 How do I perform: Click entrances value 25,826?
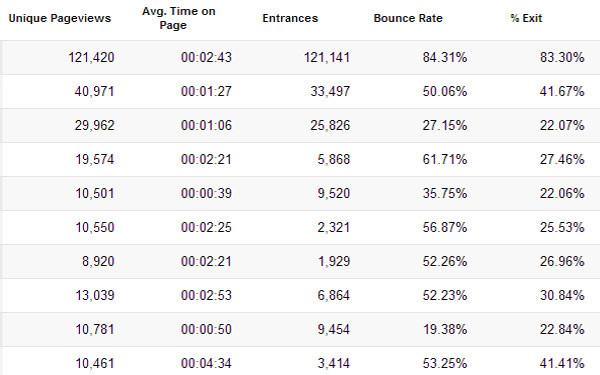coord(330,126)
